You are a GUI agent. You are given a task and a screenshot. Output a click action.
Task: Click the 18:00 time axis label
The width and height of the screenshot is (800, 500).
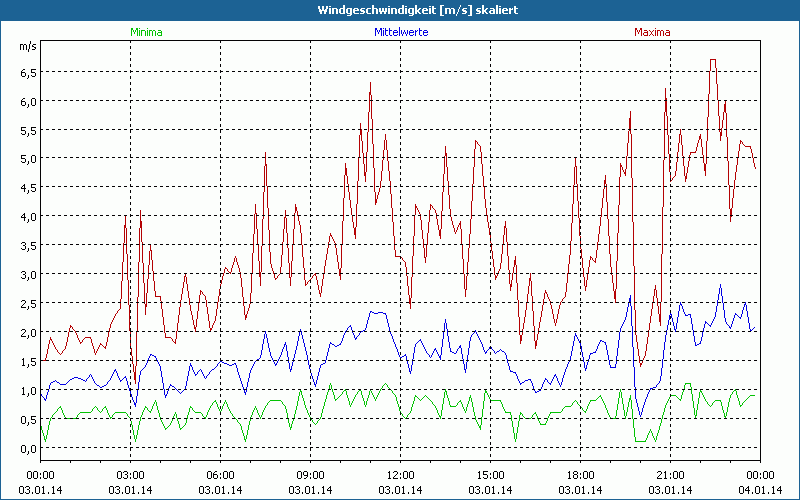[580, 475]
